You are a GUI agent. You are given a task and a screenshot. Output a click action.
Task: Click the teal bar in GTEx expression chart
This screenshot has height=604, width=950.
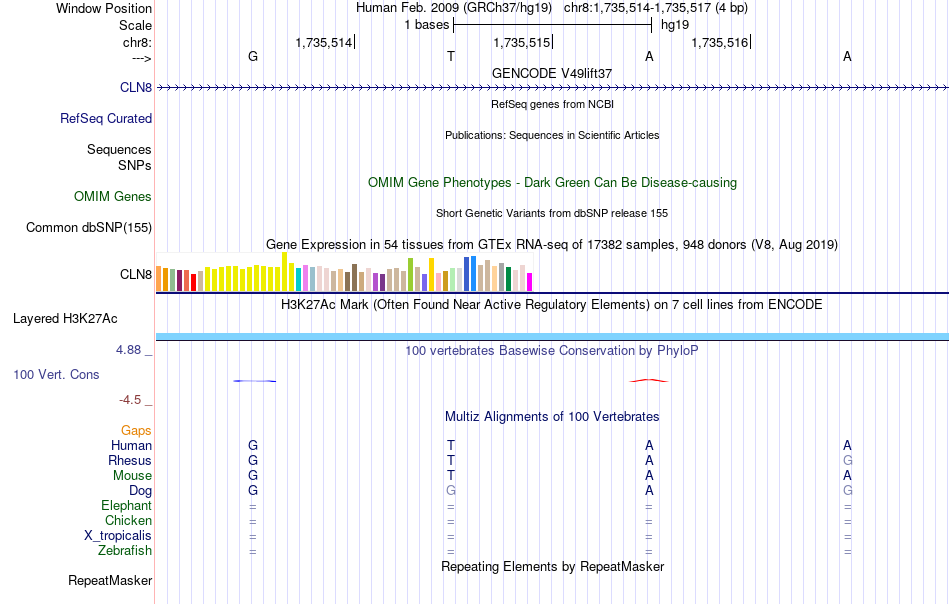coord(298,279)
